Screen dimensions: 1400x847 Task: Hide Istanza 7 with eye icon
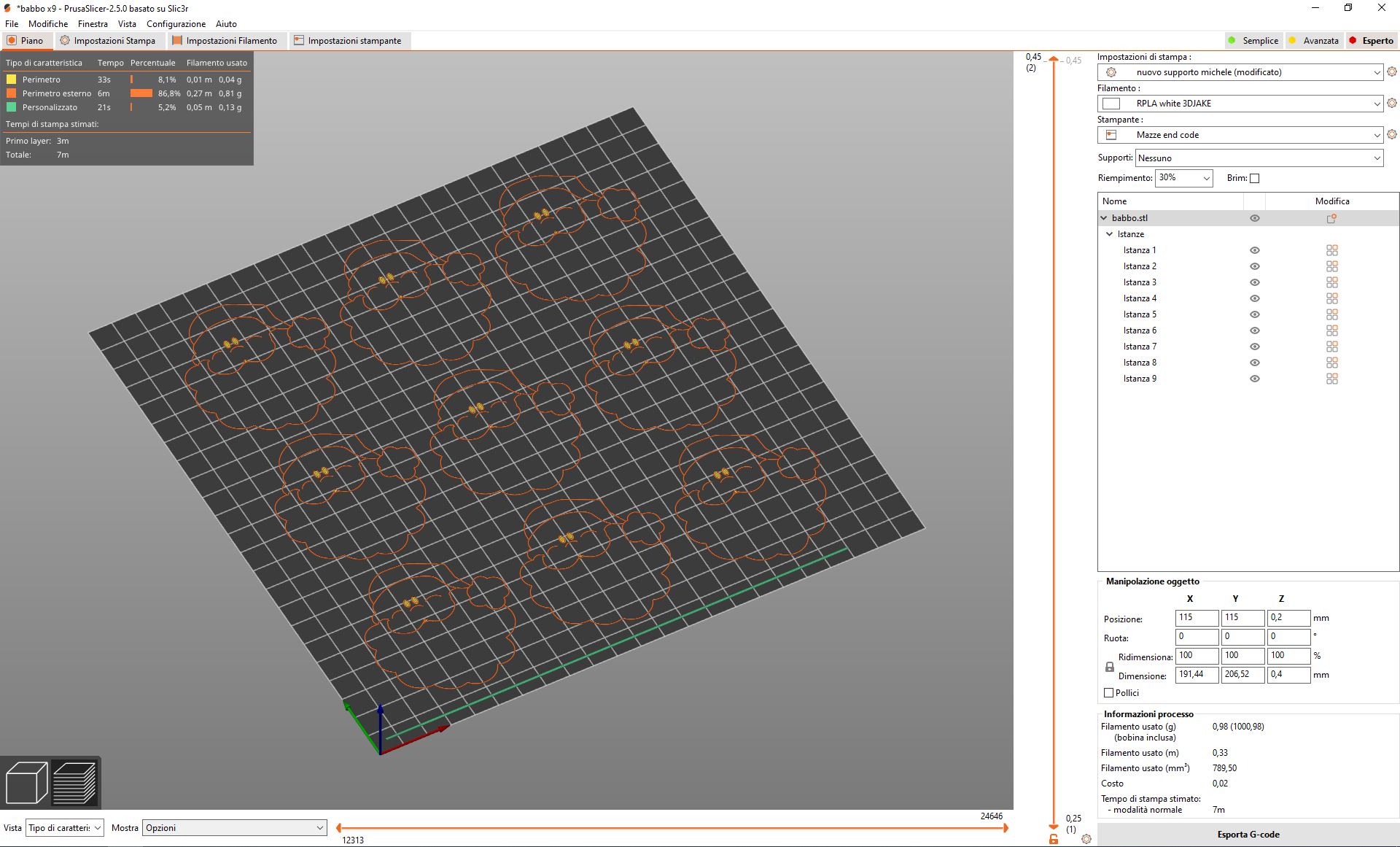pos(1254,347)
